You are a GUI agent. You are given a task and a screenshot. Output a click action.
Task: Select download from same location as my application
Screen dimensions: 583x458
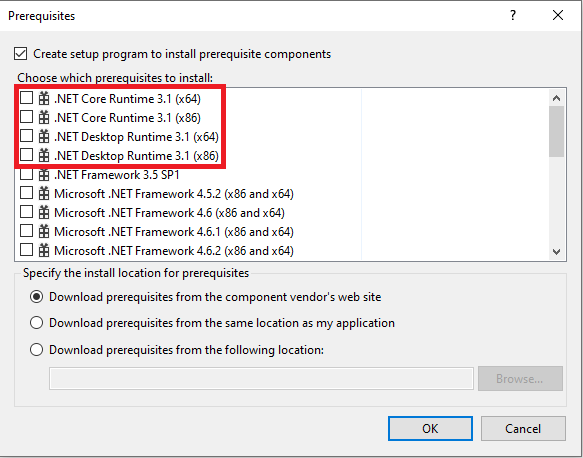pos(36,323)
